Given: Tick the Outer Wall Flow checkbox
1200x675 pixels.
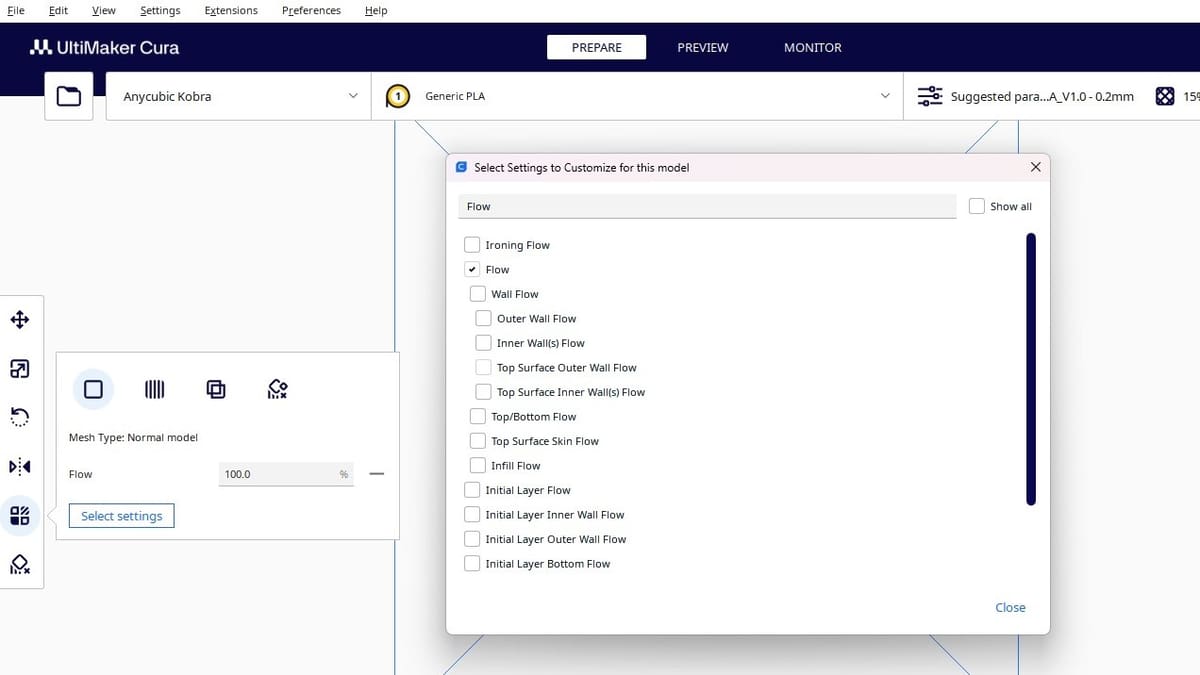Looking at the screenshot, I should click(x=484, y=318).
